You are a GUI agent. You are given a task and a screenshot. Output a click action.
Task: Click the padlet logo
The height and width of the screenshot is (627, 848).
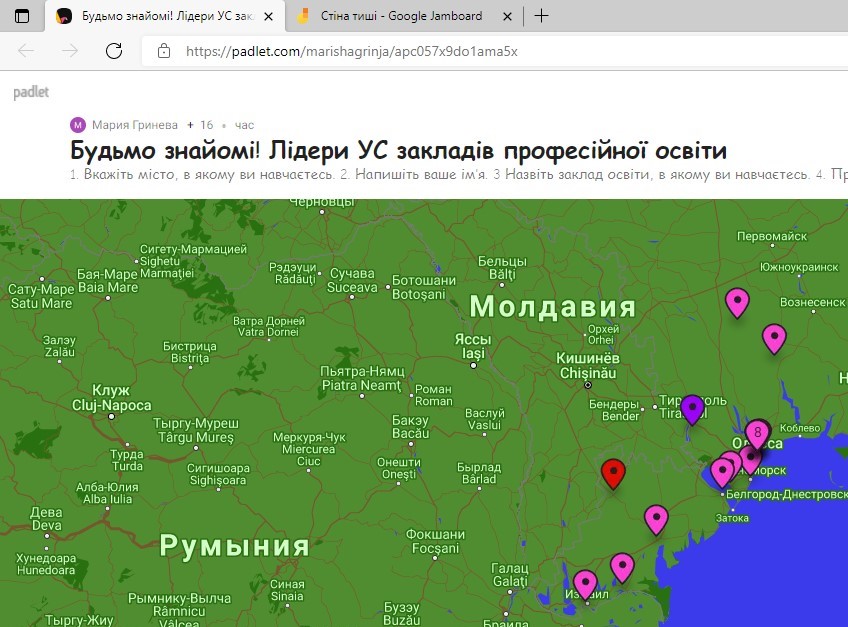[x=31, y=93]
